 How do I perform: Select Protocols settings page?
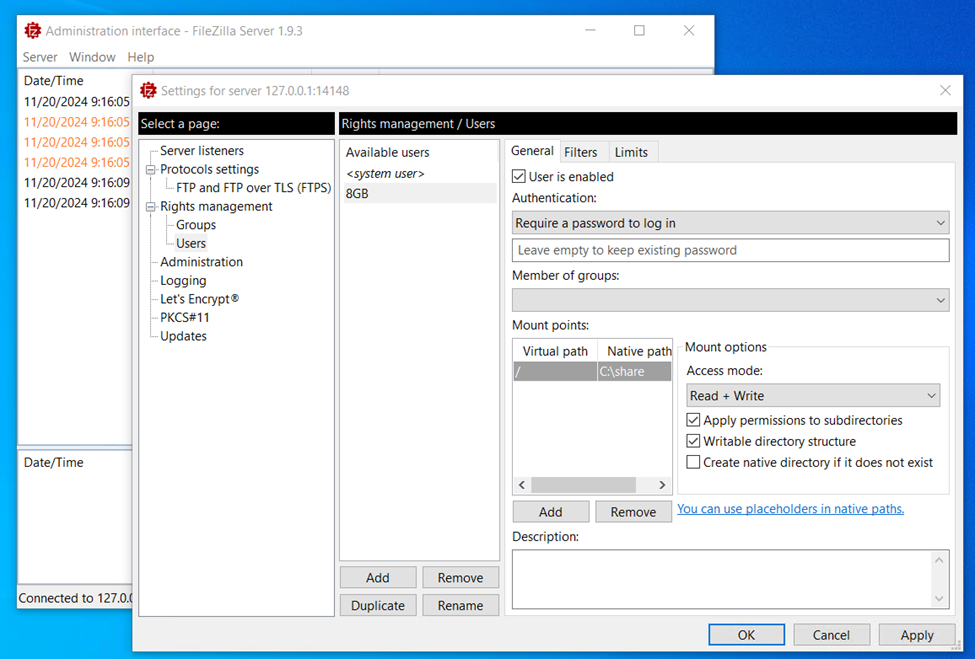pos(210,169)
